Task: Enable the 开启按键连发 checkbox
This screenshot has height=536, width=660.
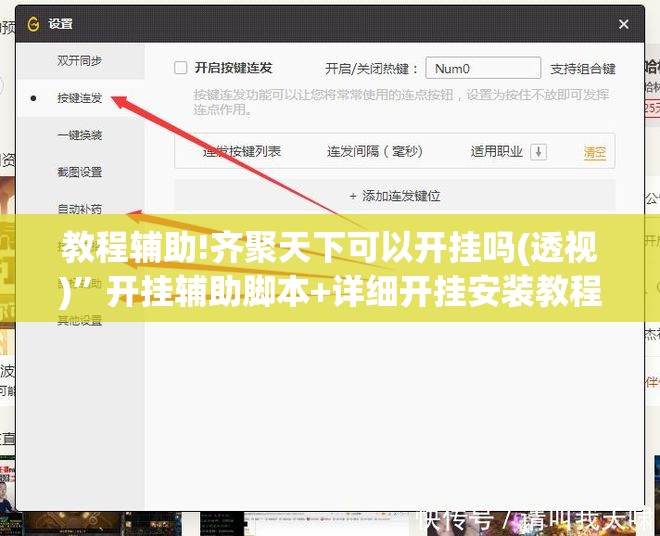Action: pos(181,67)
